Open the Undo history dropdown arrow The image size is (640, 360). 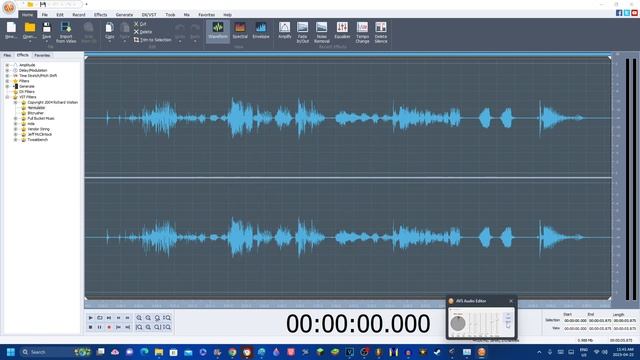(180, 41)
